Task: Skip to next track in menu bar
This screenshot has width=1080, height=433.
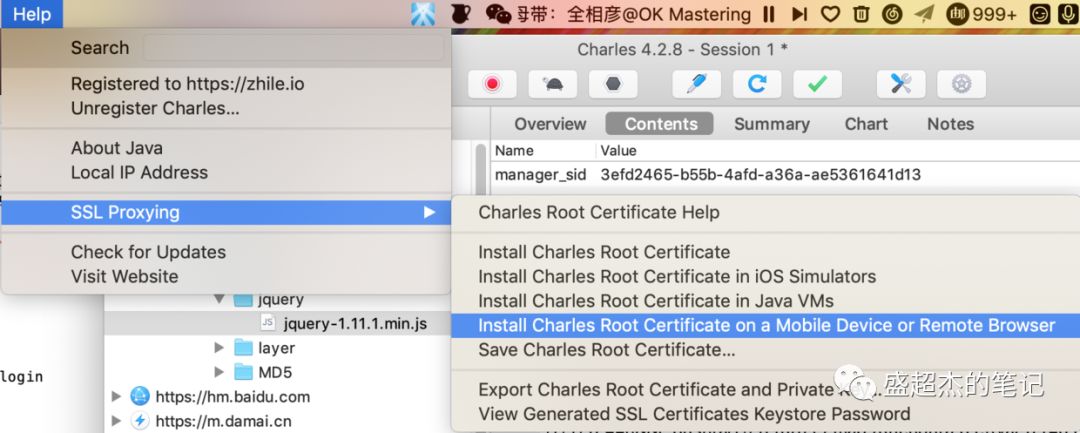Action: 799,14
